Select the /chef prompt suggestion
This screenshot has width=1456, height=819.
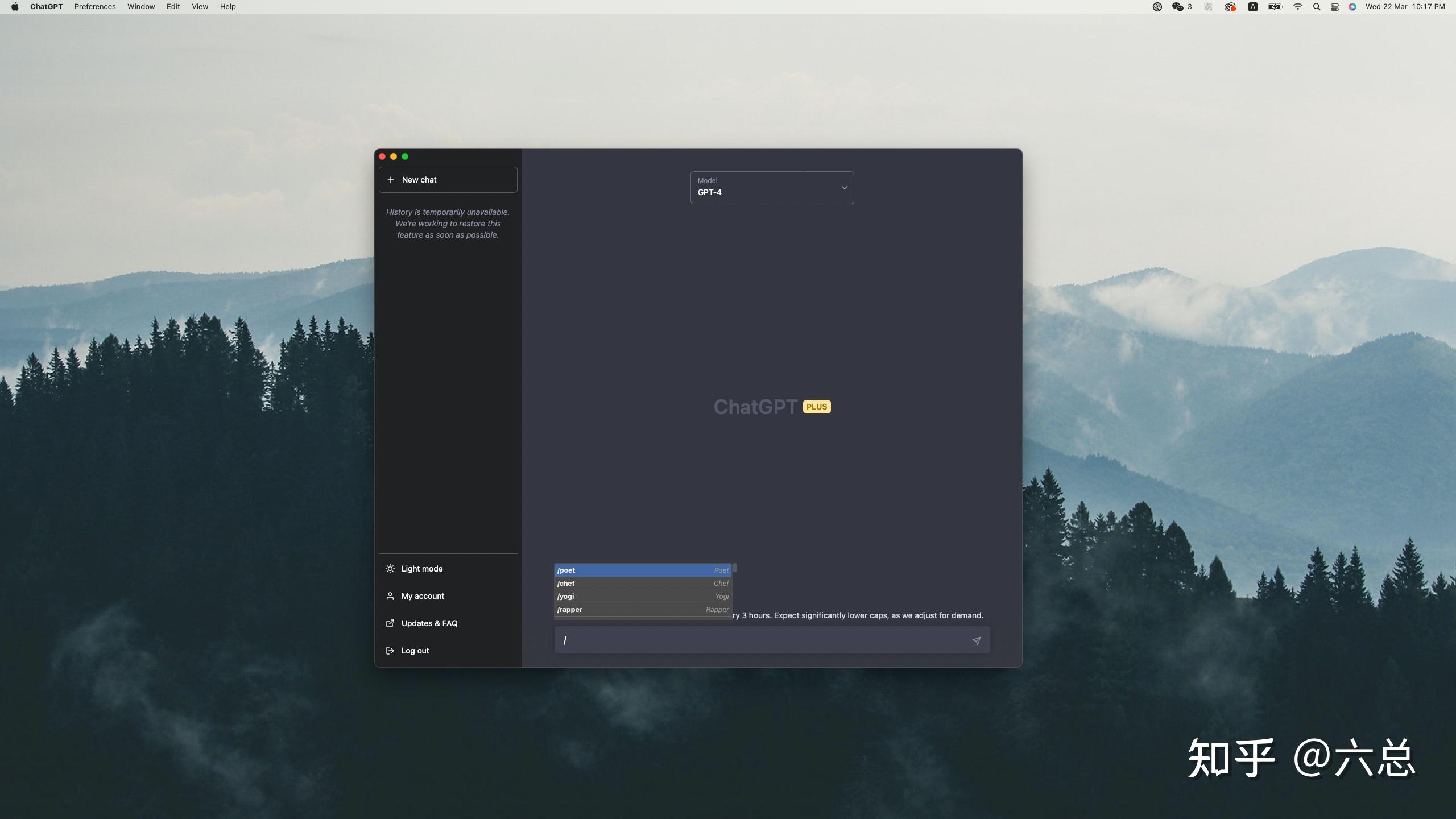tap(643, 584)
